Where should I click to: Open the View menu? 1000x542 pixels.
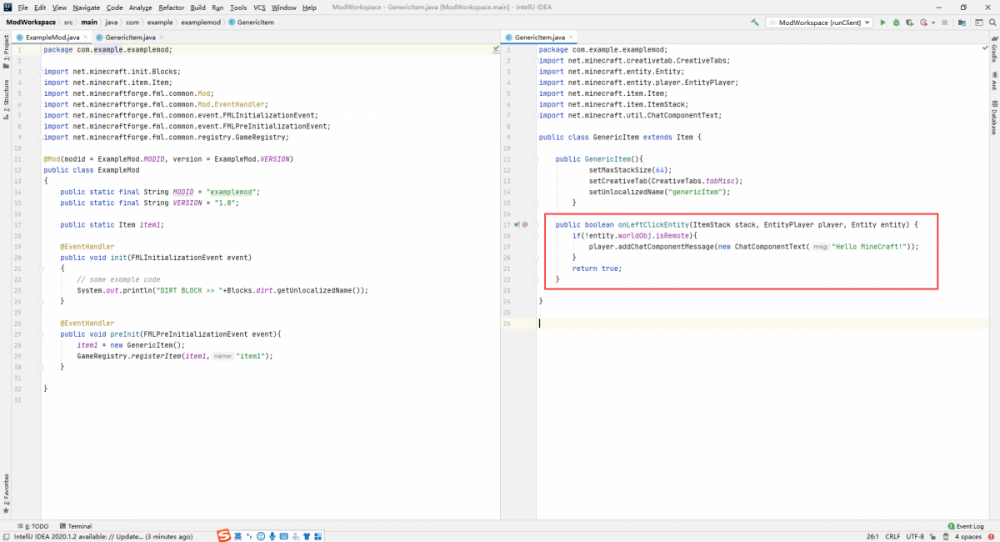point(59,8)
